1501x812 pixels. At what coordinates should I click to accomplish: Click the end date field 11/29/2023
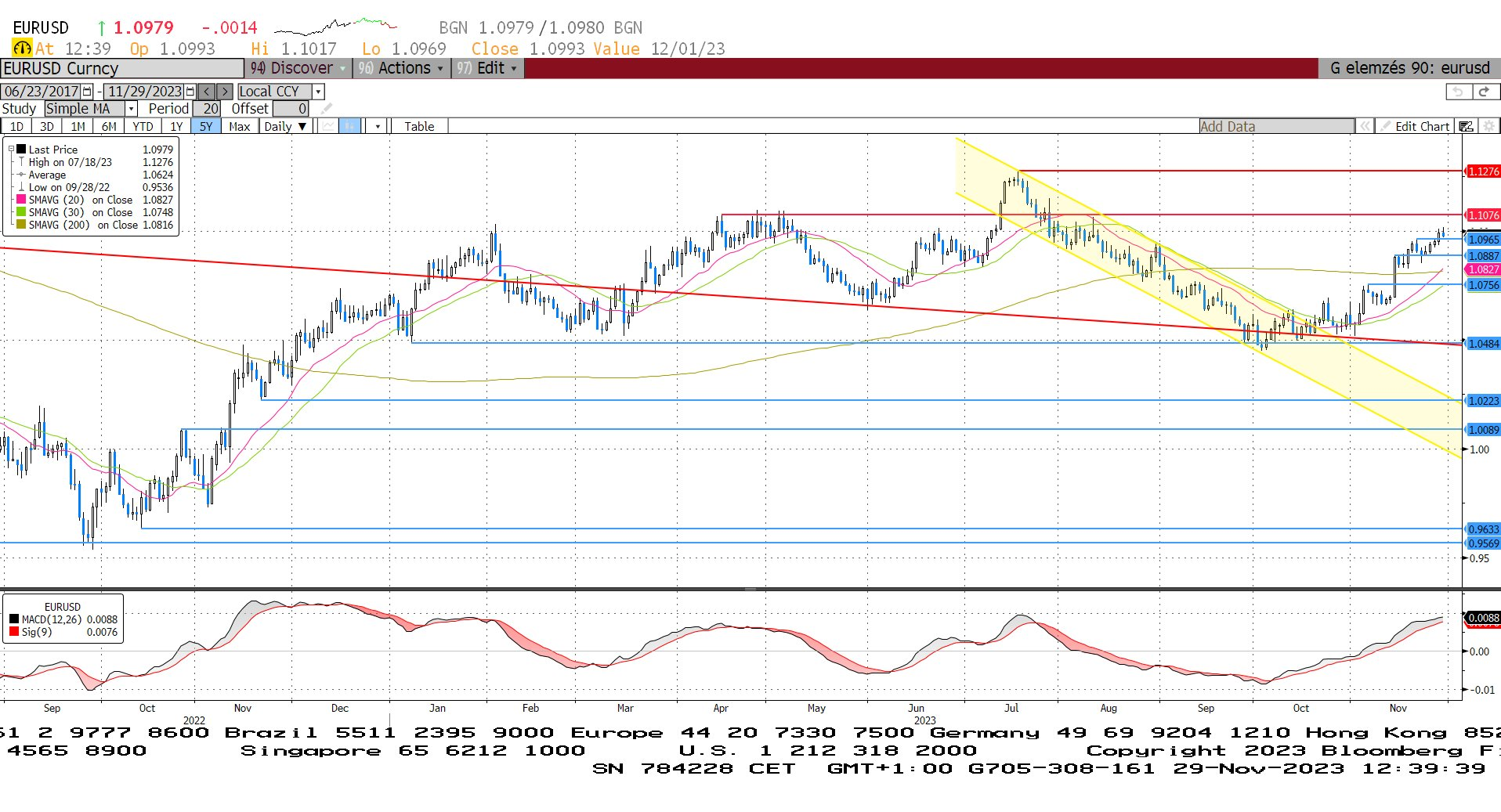tap(145, 92)
